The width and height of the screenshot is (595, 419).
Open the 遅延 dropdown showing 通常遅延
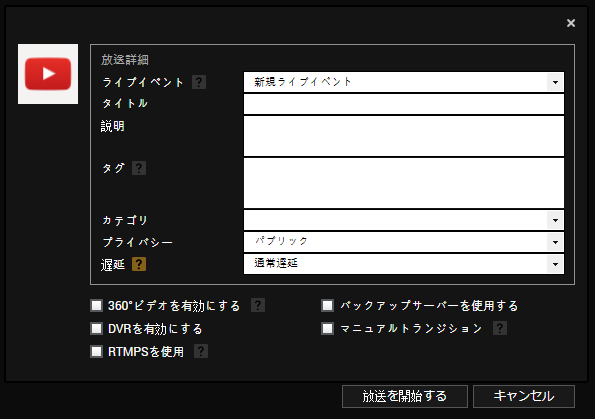(404, 264)
